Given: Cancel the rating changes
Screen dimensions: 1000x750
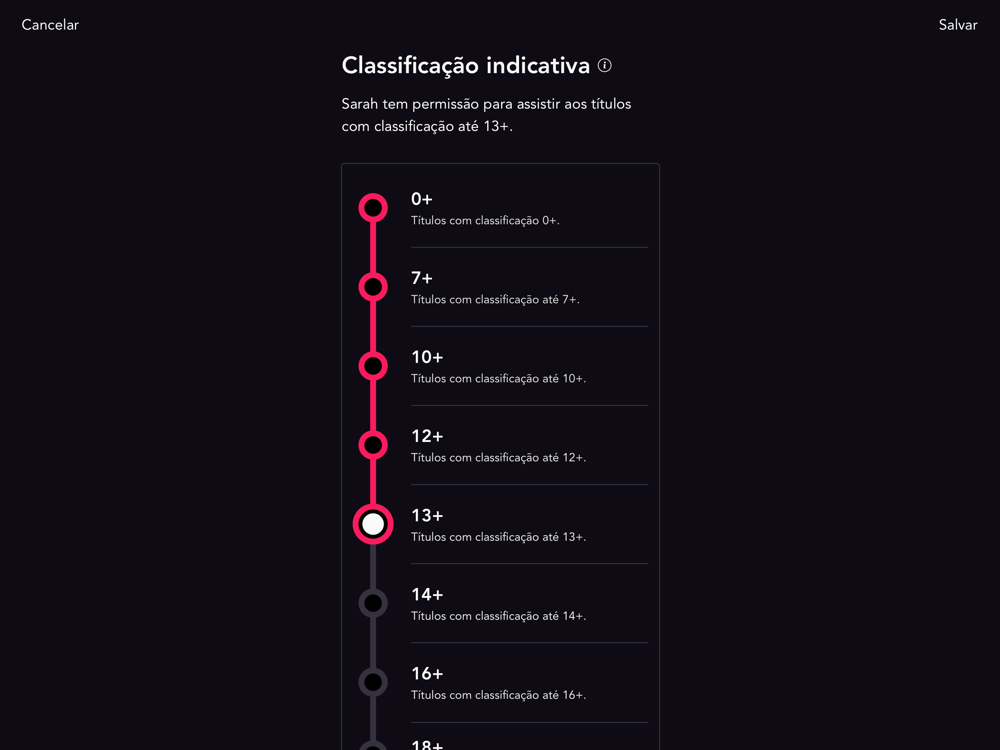Looking at the screenshot, I should pos(50,25).
